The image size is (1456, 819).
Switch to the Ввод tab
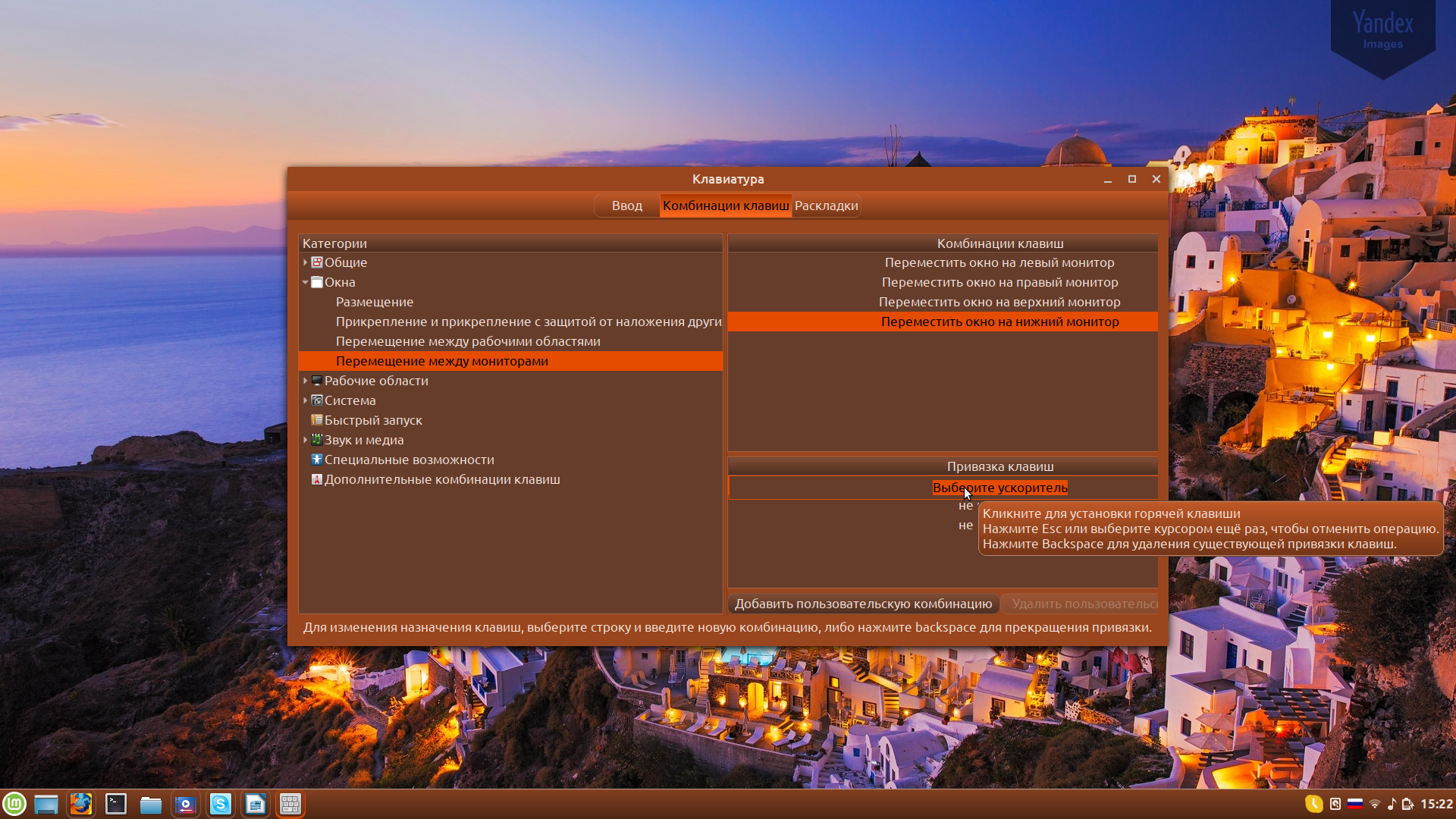(x=626, y=206)
